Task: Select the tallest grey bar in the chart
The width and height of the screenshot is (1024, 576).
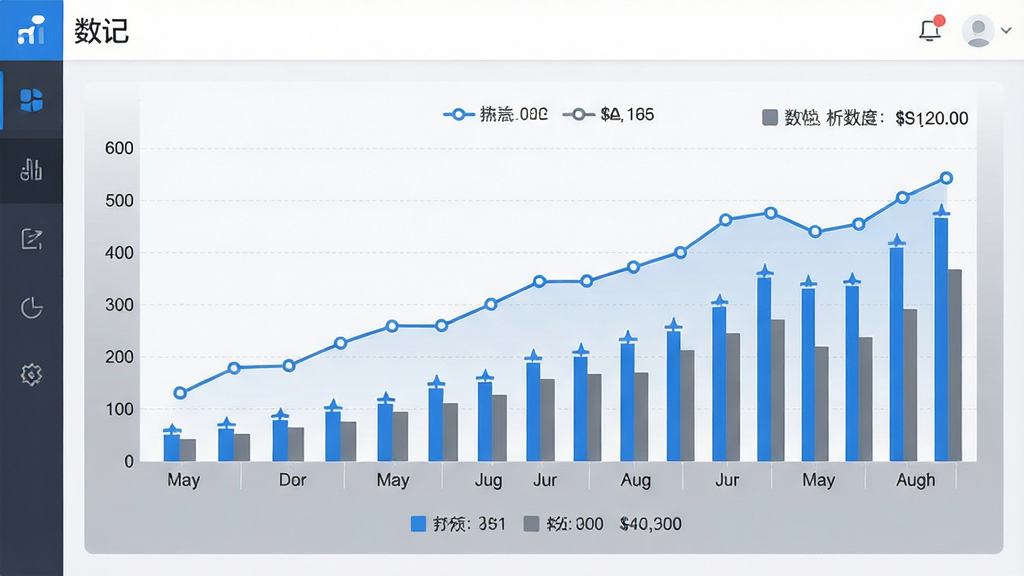Action: tap(955, 365)
